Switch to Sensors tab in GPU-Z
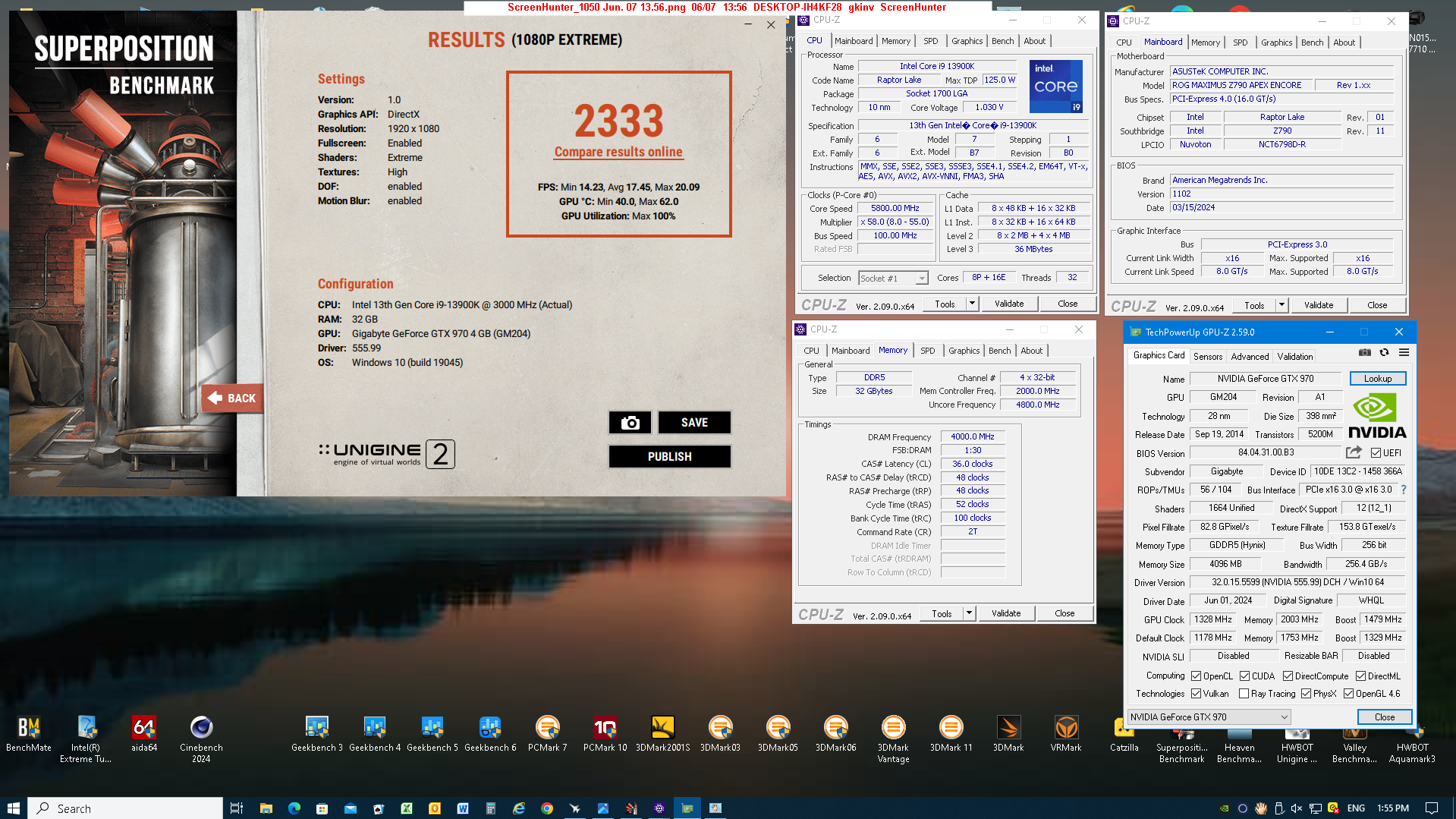The width and height of the screenshot is (1456, 819). click(1208, 356)
